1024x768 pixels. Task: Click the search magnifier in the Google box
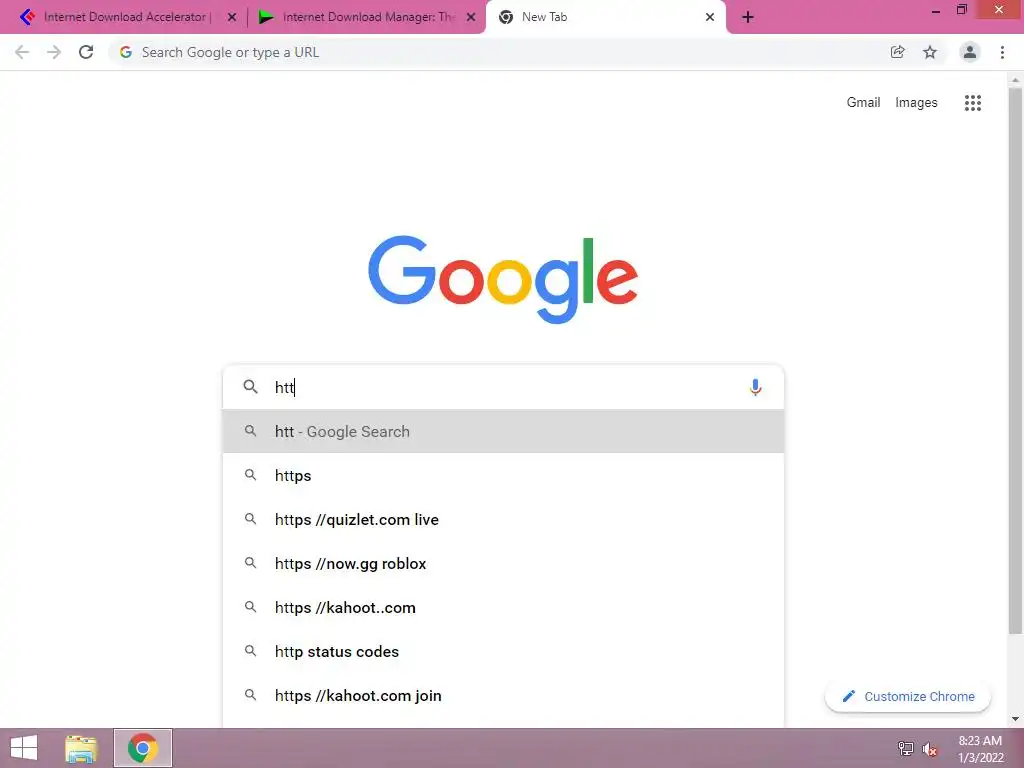[x=251, y=387]
